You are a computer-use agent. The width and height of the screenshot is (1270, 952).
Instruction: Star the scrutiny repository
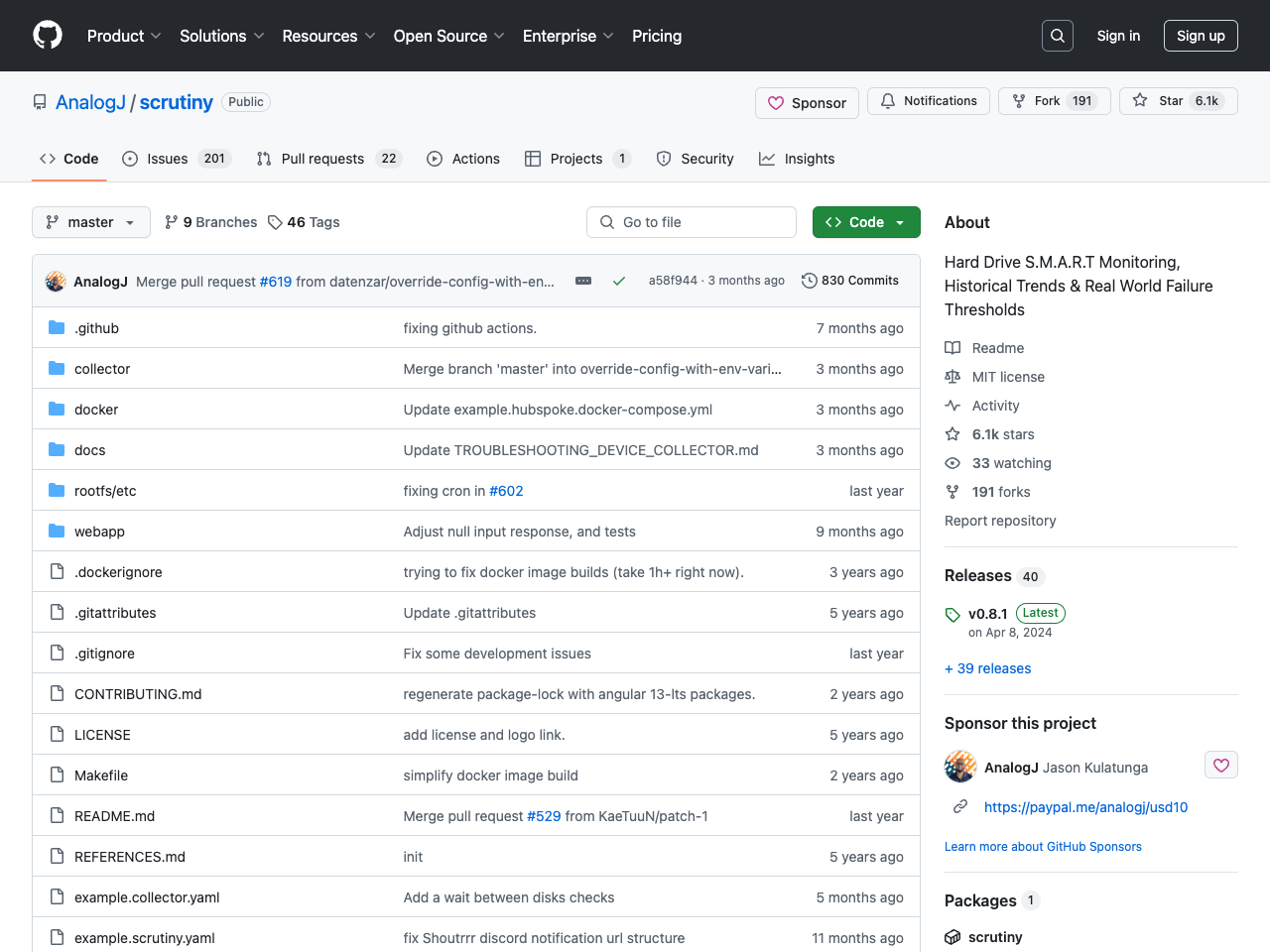point(1179,101)
